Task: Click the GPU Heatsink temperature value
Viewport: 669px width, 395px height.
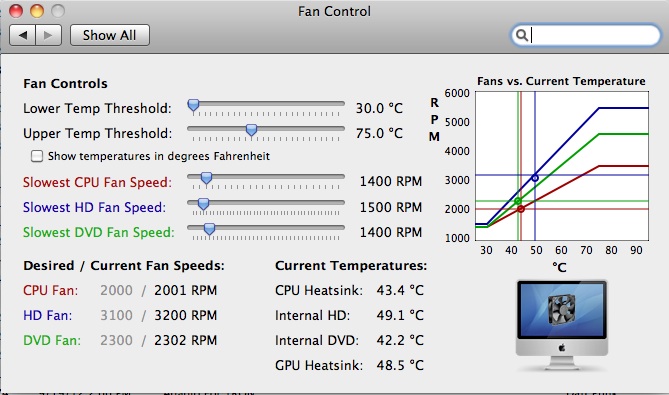Action: pyautogui.click(x=400, y=365)
